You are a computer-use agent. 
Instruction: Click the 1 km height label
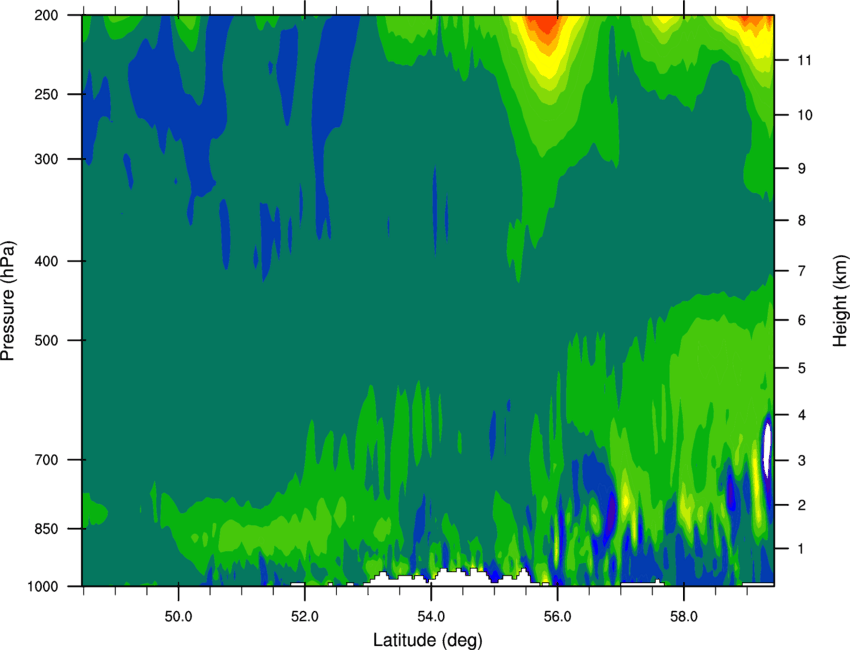[802, 549]
